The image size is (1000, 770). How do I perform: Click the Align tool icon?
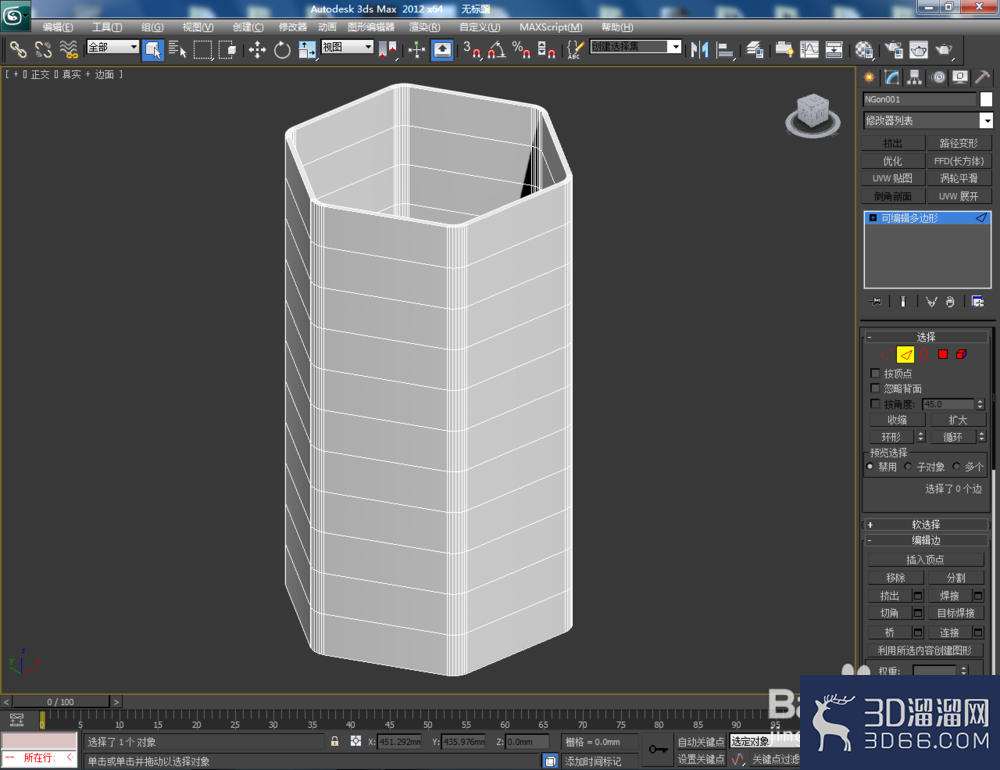coord(724,50)
